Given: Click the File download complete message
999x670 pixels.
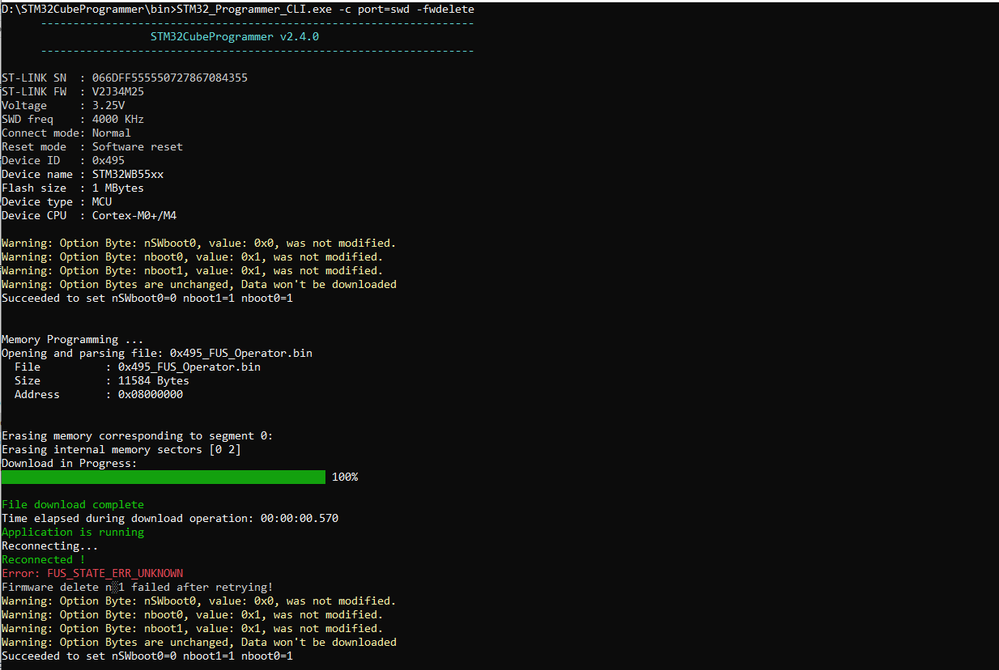Looking at the screenshot, I should coord(73,505).
